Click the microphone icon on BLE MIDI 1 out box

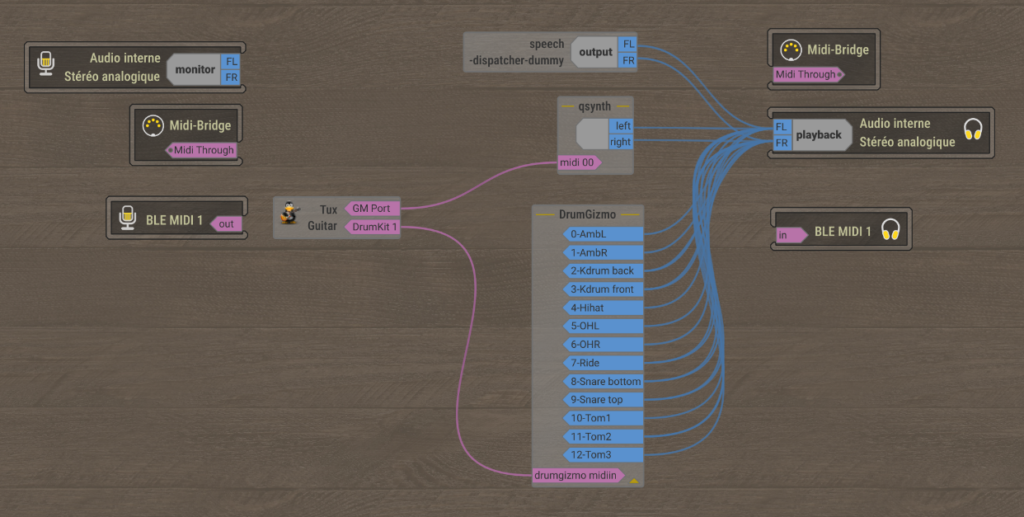[127, 217]
